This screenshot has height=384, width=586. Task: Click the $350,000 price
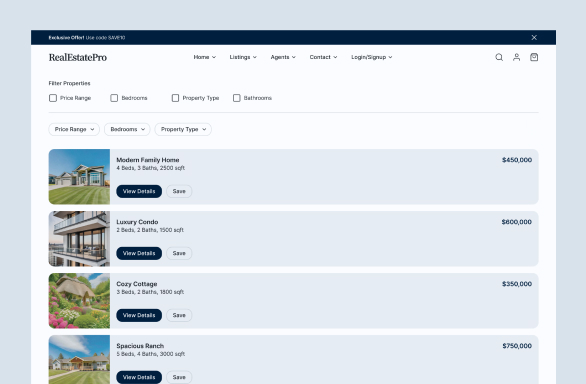pyautogui.click(x=517, y=284)
